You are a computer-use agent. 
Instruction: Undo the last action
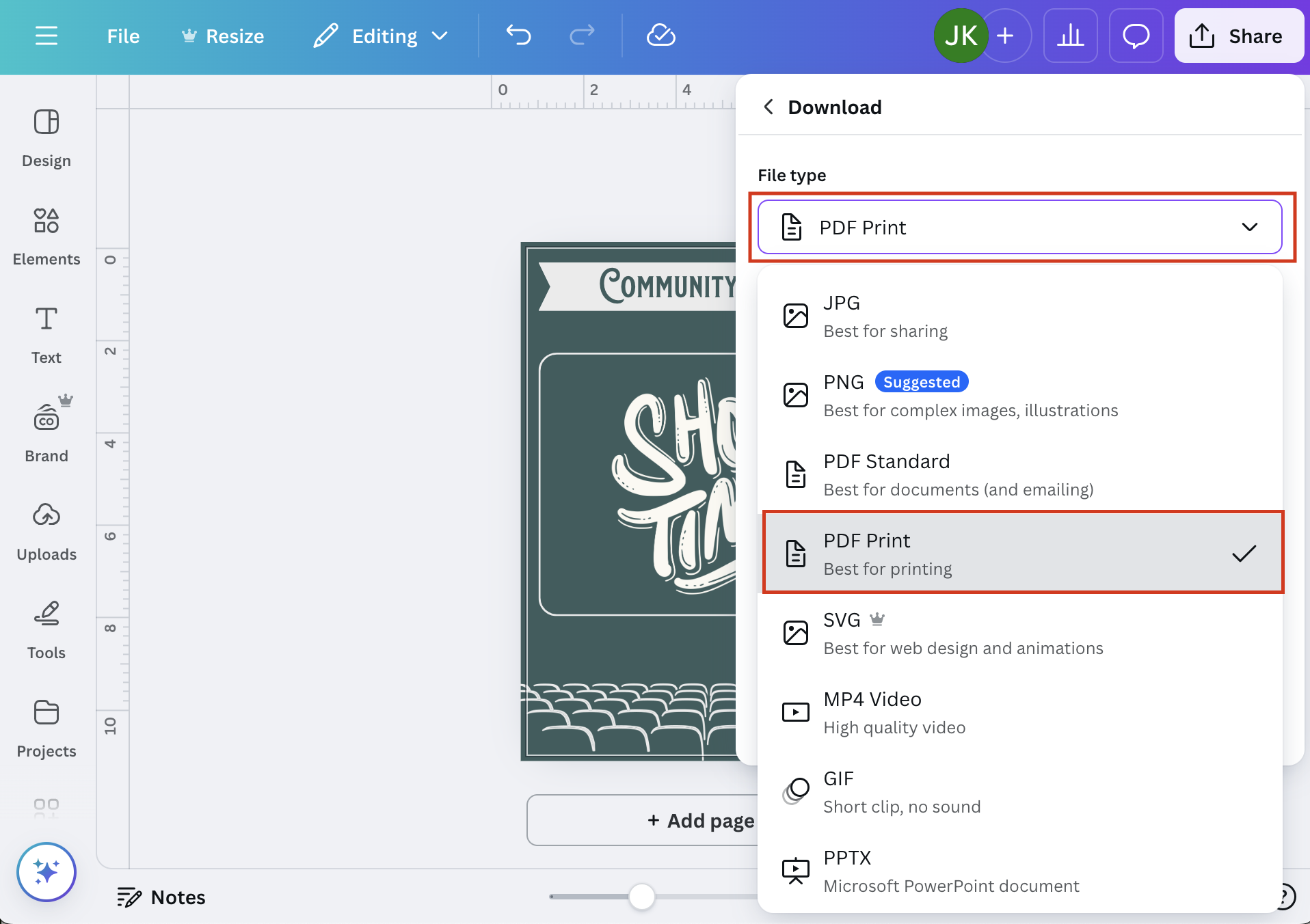(519, 36)
